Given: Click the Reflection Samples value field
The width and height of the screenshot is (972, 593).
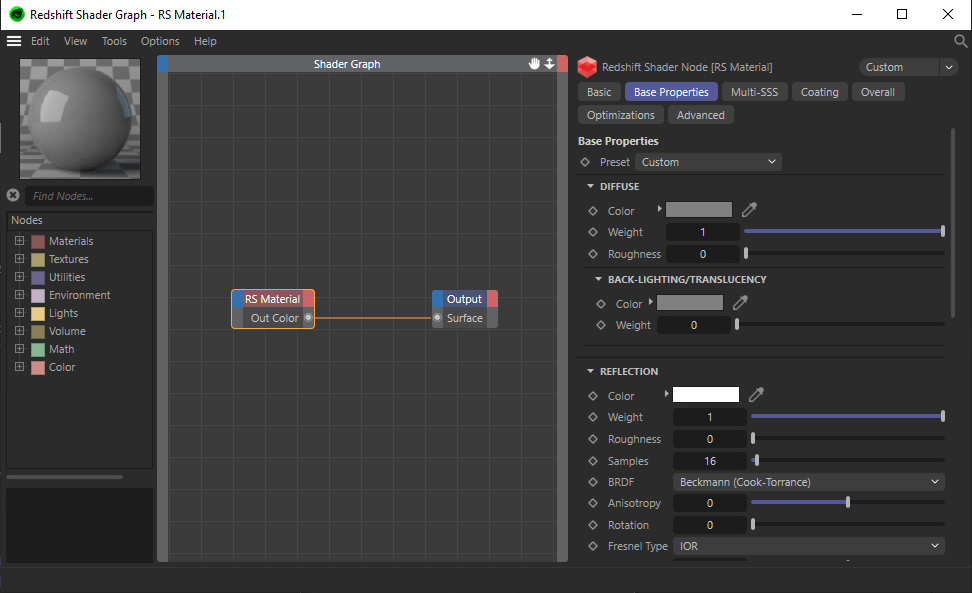Looking at the screenshot, I should [x=710, y=460].
